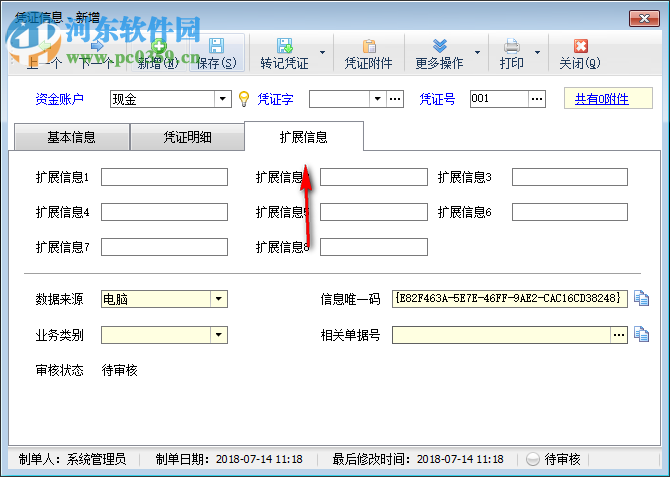The height and width of the screenshot is (477, 670).
Task: Go to previous voucher with 上一个
Action: [44, 53]
